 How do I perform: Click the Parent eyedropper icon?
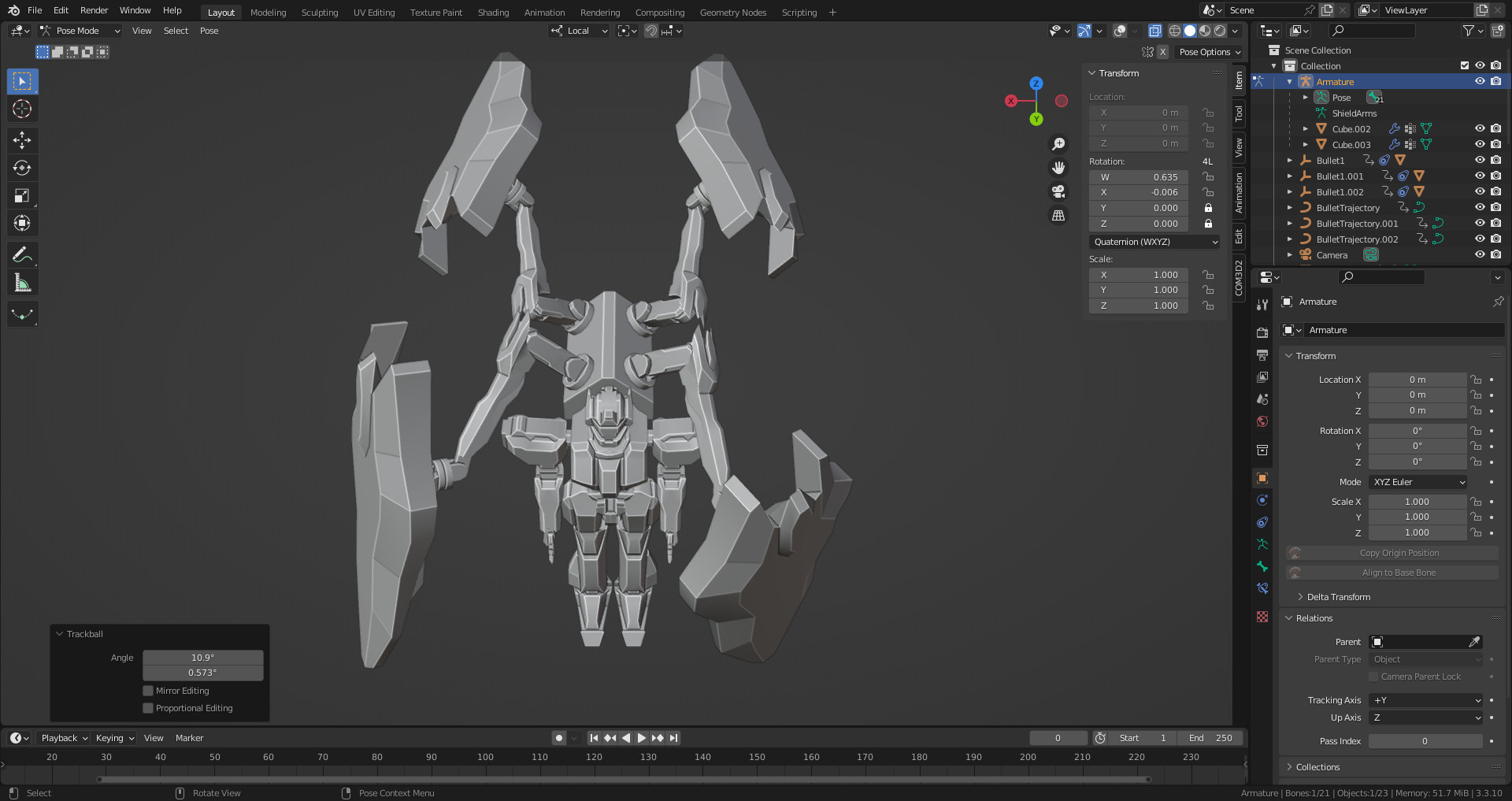click(1474, 642)
